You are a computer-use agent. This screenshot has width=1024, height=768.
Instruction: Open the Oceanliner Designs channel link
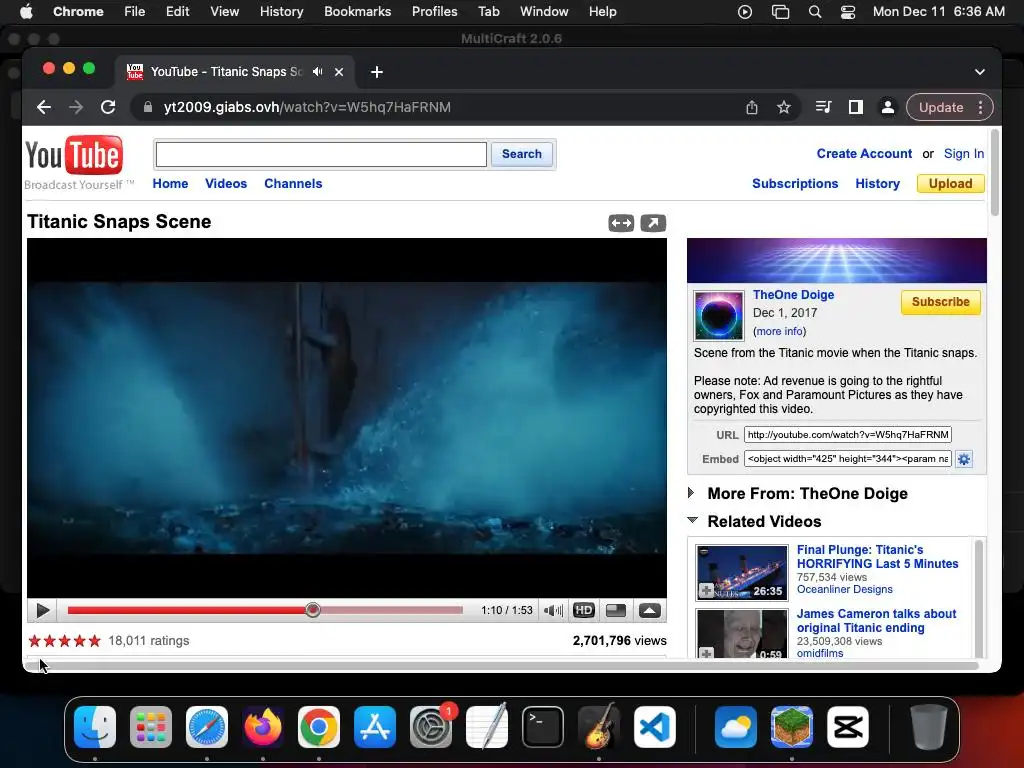844,589
